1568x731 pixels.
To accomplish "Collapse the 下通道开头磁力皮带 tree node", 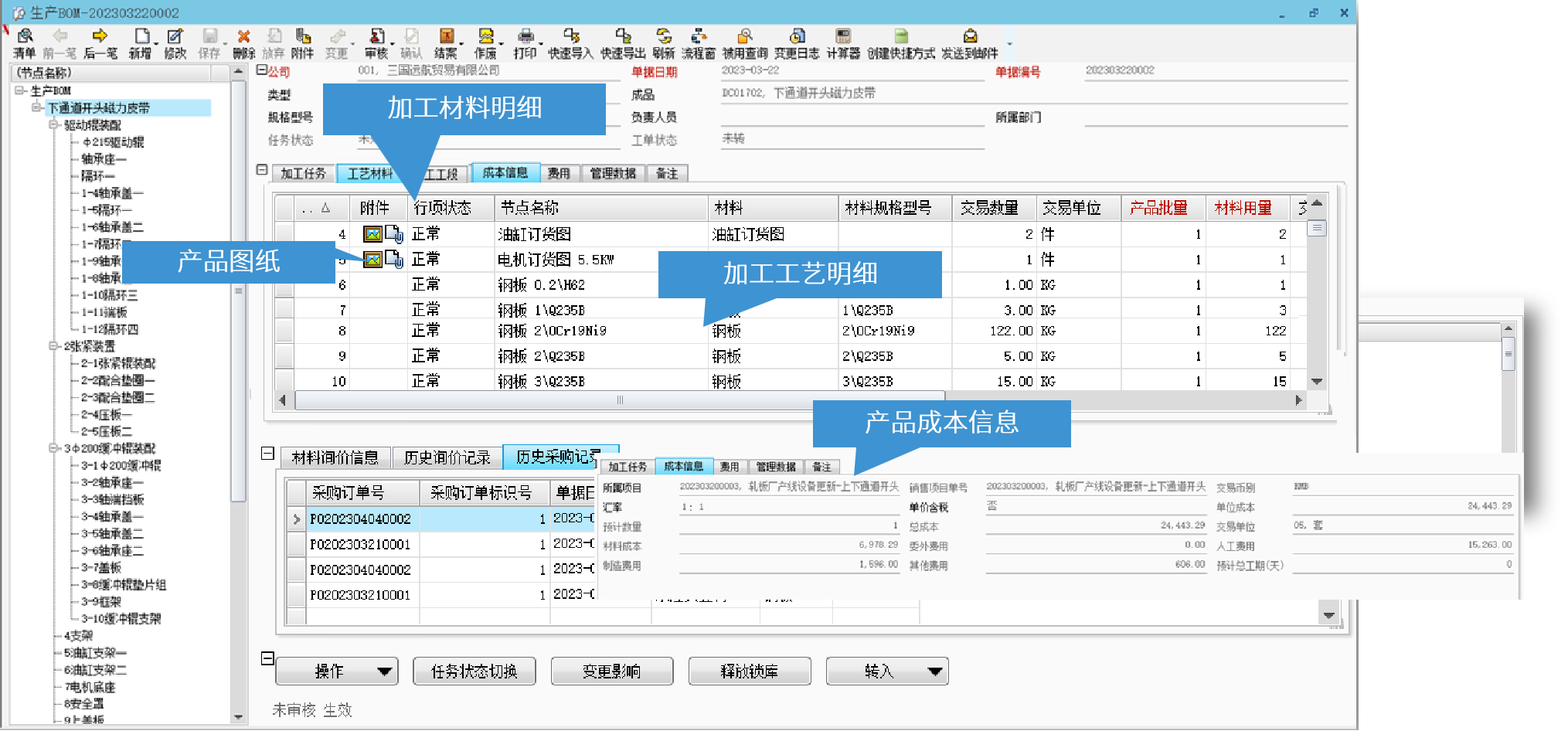I will click(36, 107).
